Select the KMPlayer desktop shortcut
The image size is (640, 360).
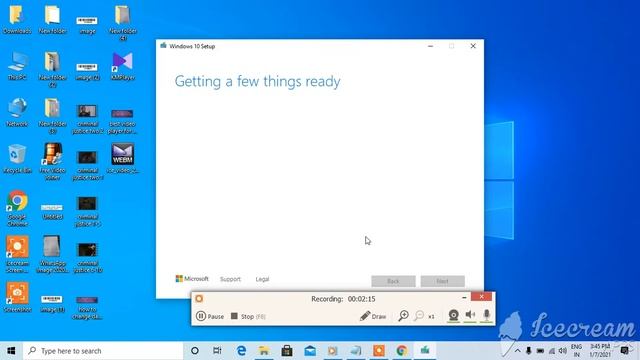pyautogui.click(x=122, y=66)
